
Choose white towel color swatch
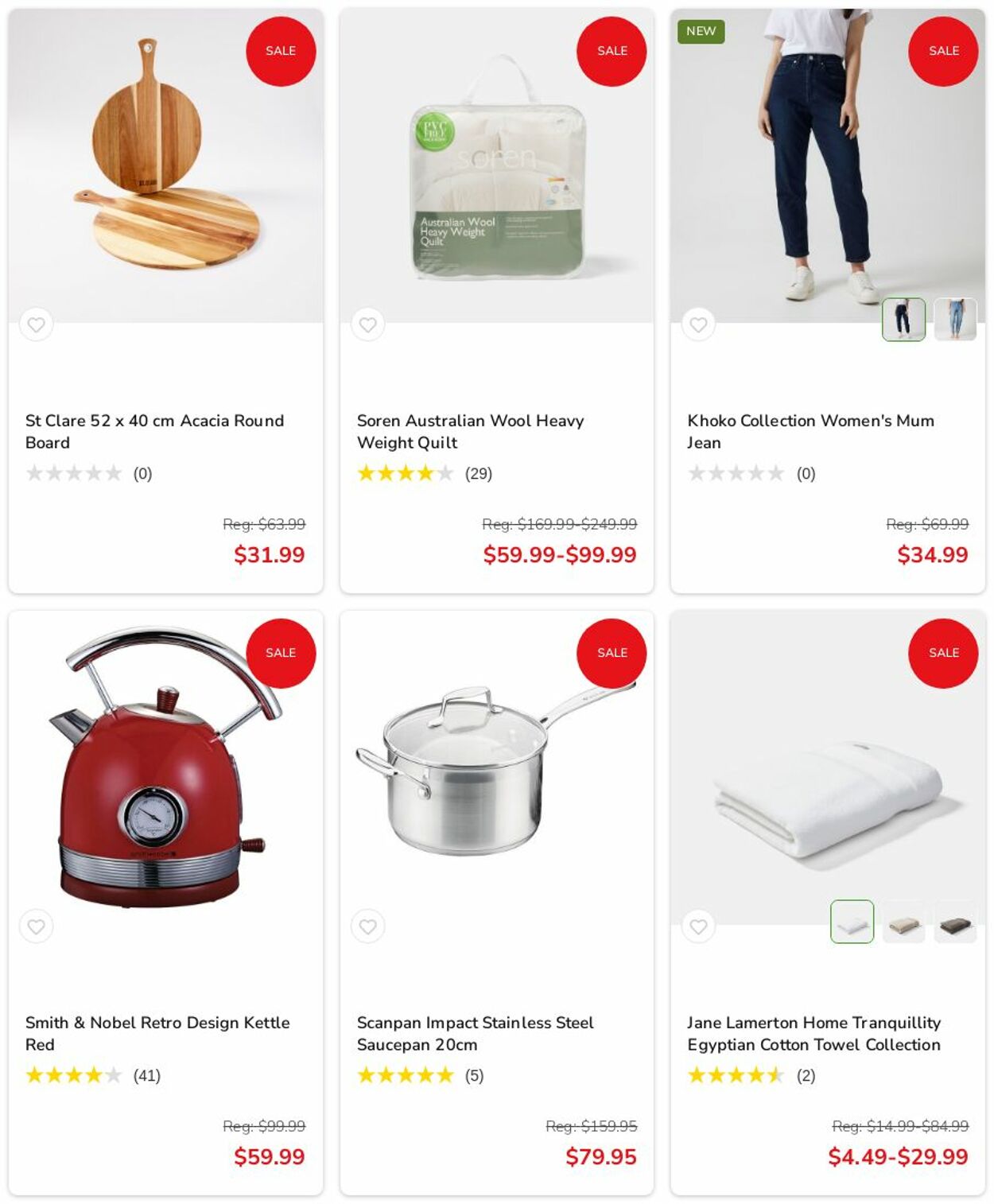pyautogui.click(x=852, y=922)
